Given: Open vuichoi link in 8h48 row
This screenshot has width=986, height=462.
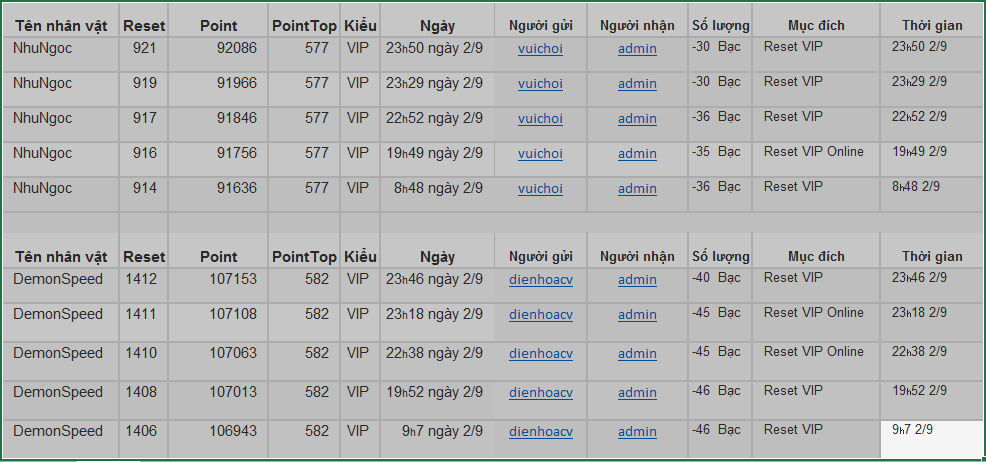Looking at the screenshot, I should (x=540, y=189).
